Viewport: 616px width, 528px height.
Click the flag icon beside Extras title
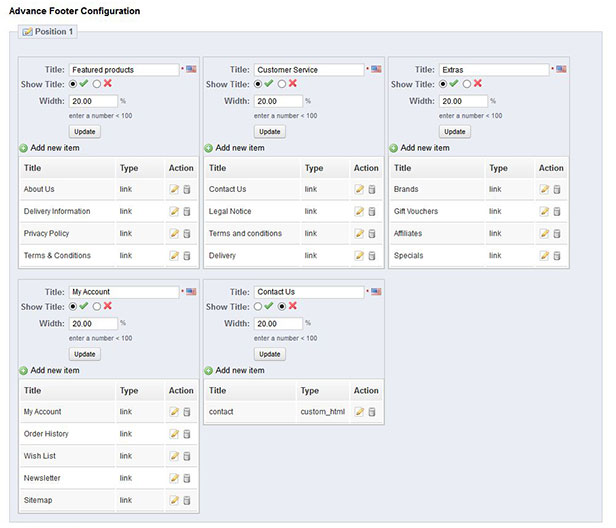tap(561, 69)
